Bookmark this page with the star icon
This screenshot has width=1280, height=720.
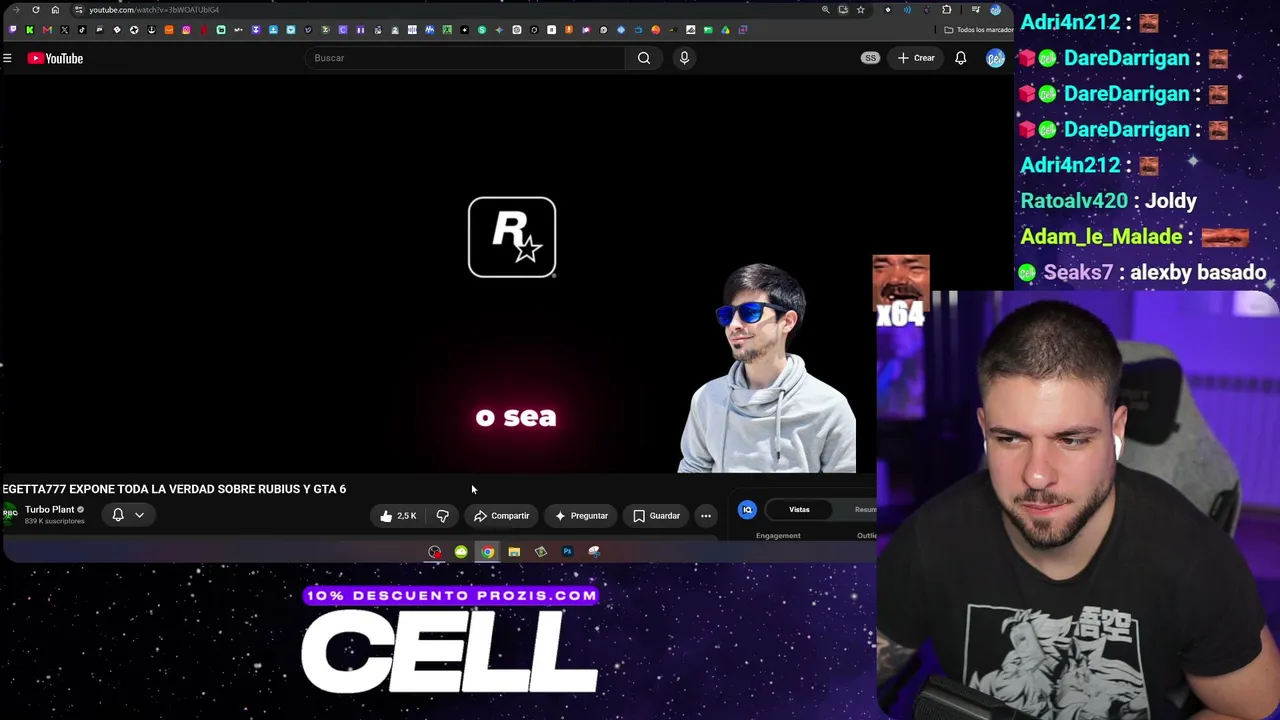pos(860,10)
